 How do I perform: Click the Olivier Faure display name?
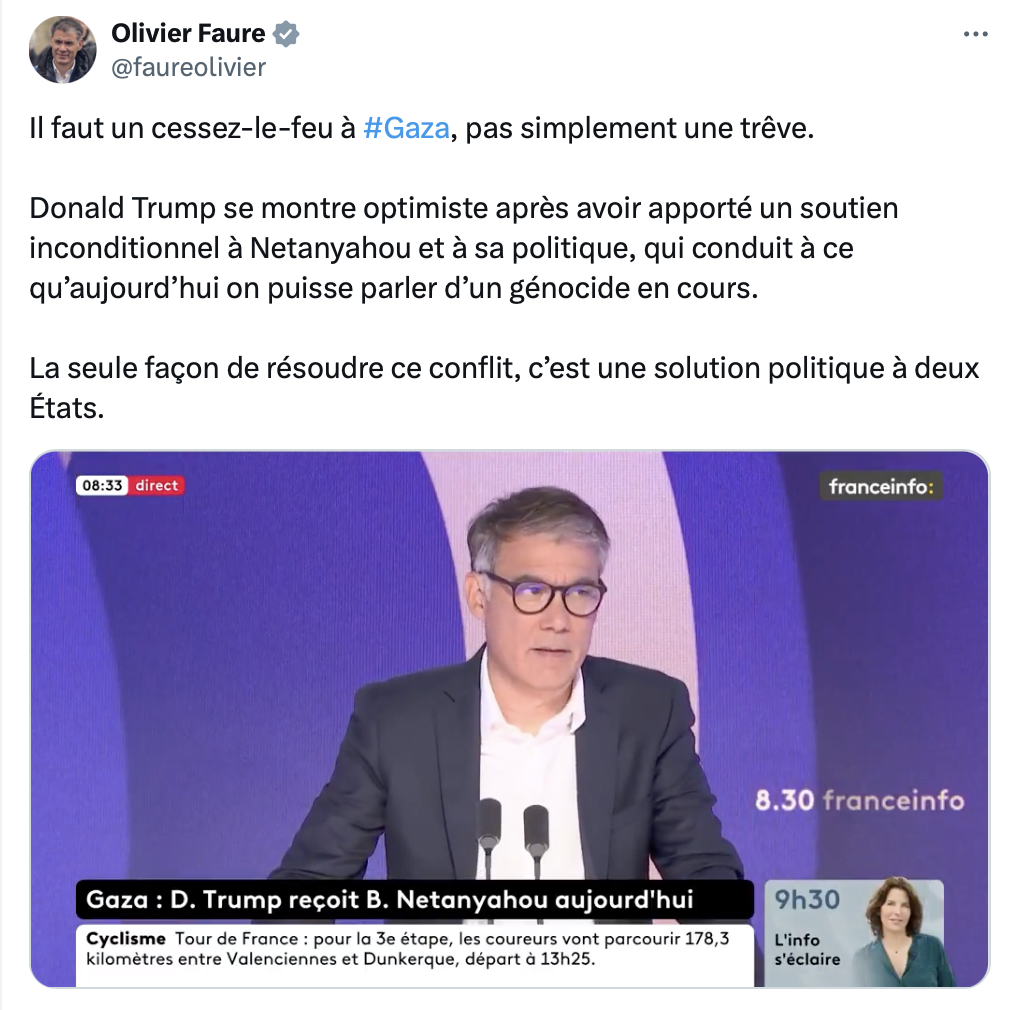coord(188,33)
